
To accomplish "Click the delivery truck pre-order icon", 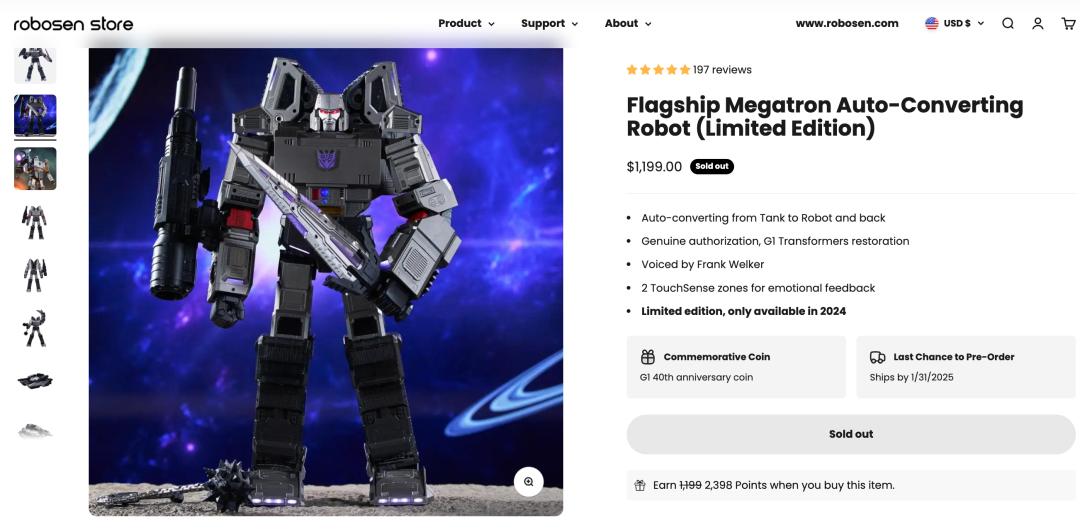I will tap(877, 357).
